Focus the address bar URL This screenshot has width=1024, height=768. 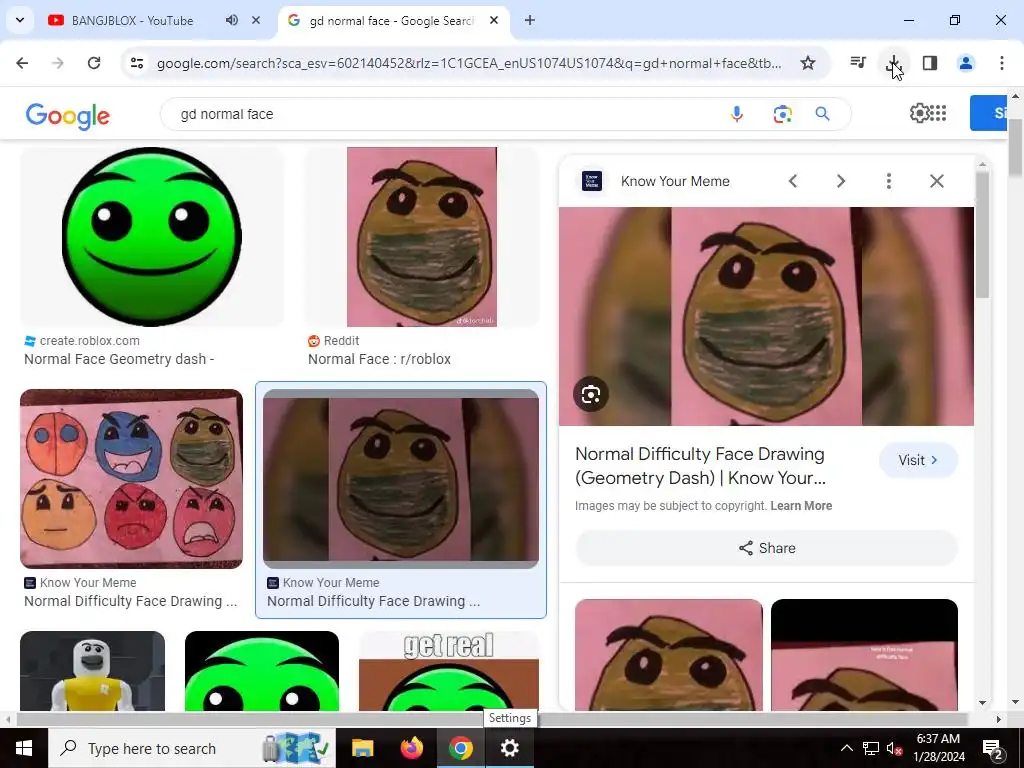tap(469, 63)
